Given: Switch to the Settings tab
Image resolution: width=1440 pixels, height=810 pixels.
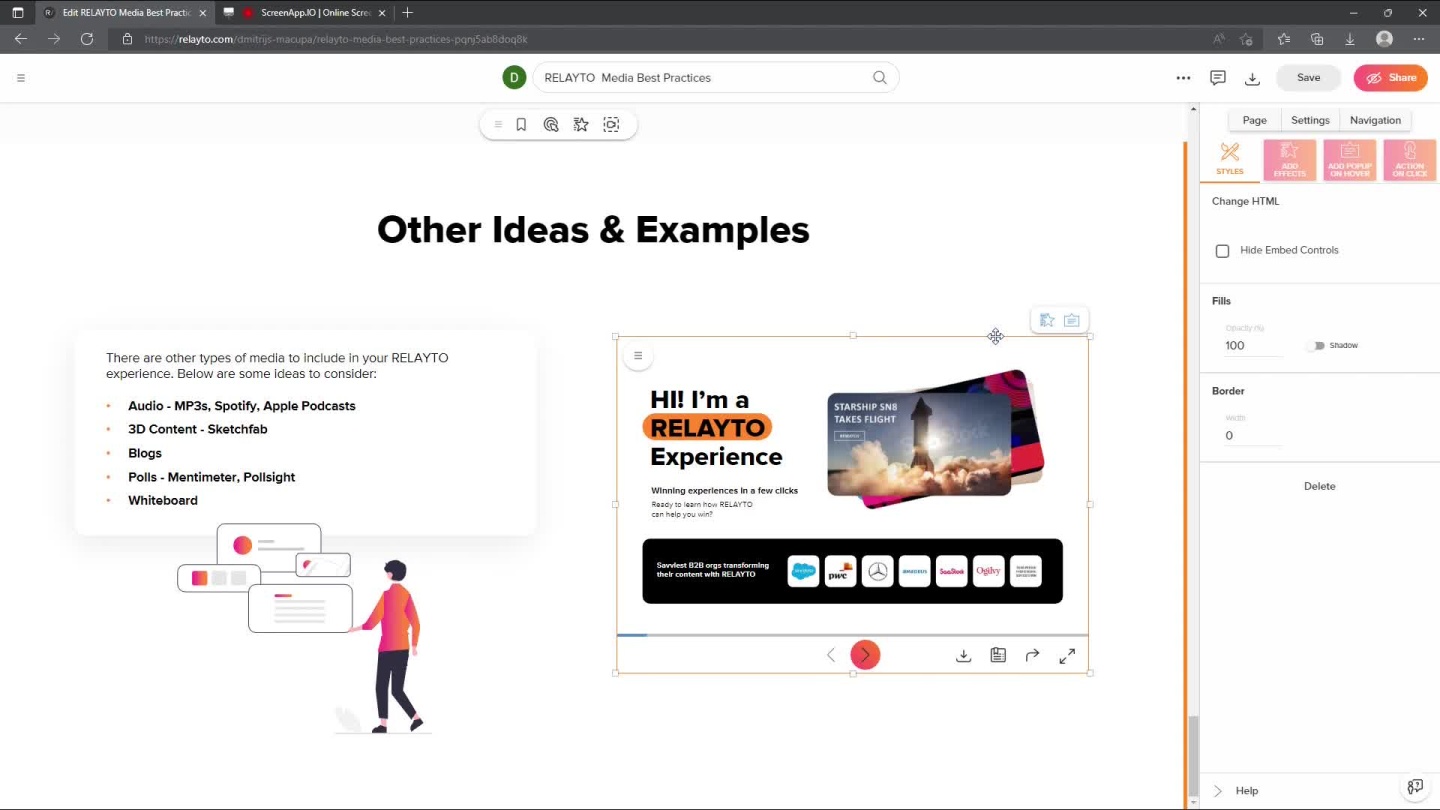Looking at the screenshot, I should (1310, 120).
